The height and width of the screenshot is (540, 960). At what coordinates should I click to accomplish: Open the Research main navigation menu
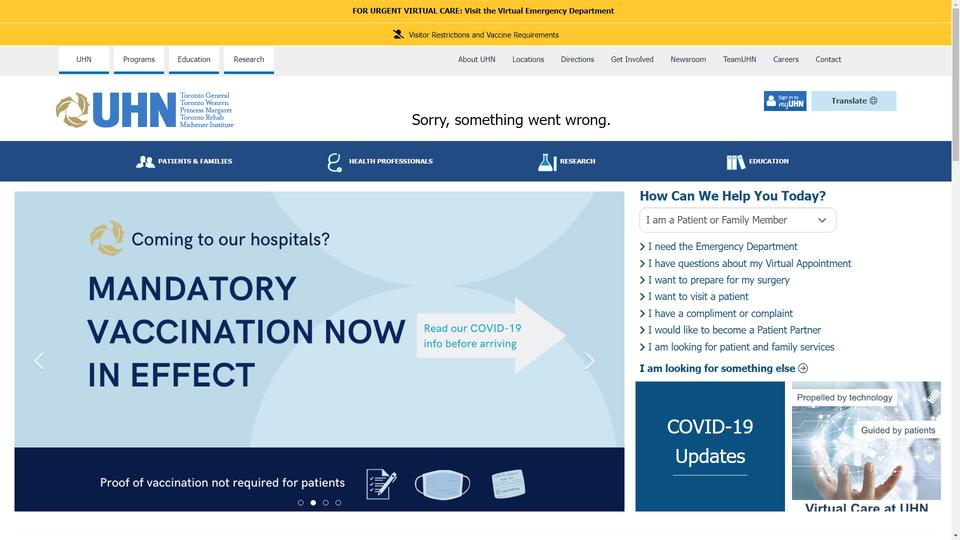[x=566, y=162]
